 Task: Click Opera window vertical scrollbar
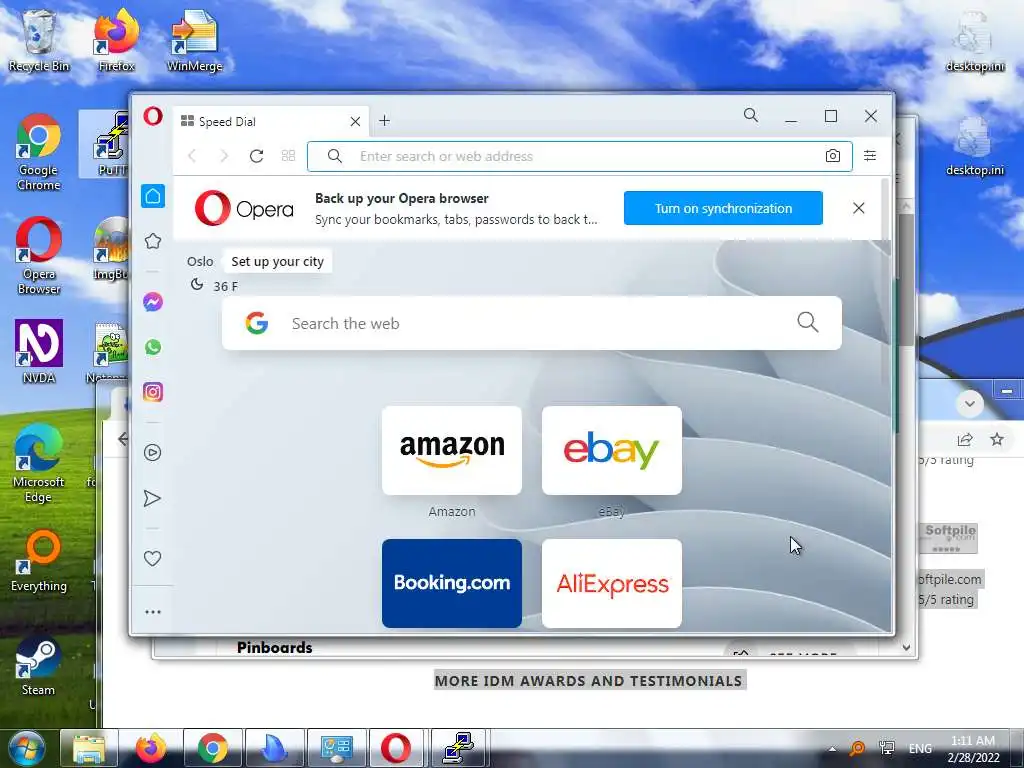click(886, 281)
